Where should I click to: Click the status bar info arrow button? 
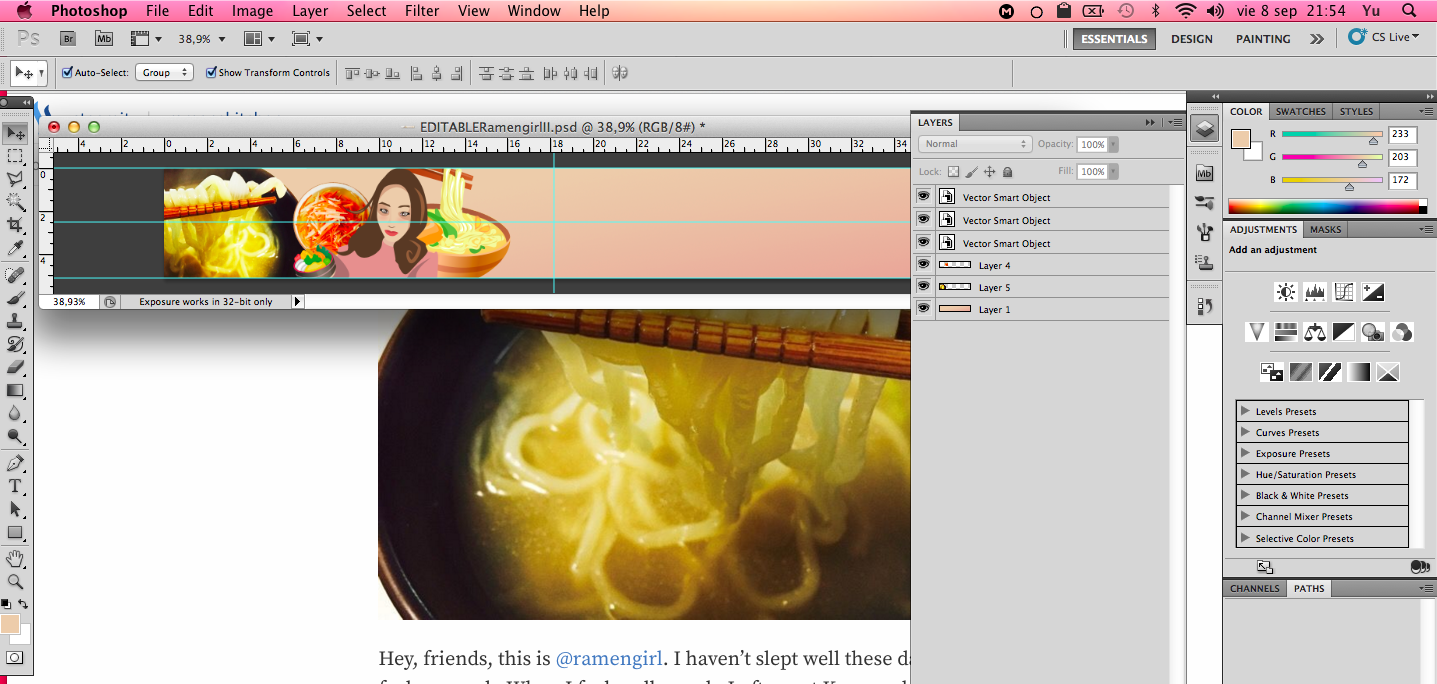pos(297,301)
